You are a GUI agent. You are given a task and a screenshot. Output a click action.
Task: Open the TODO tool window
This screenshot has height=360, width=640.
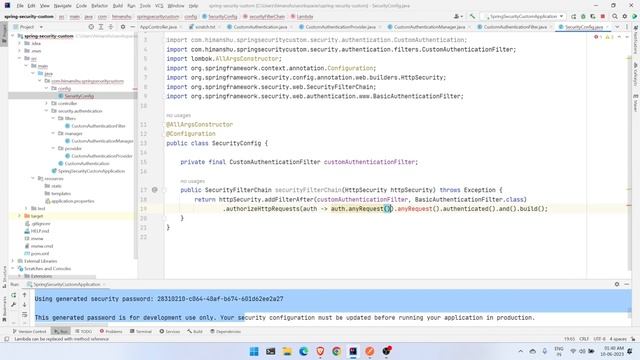[x=84, y=331]
